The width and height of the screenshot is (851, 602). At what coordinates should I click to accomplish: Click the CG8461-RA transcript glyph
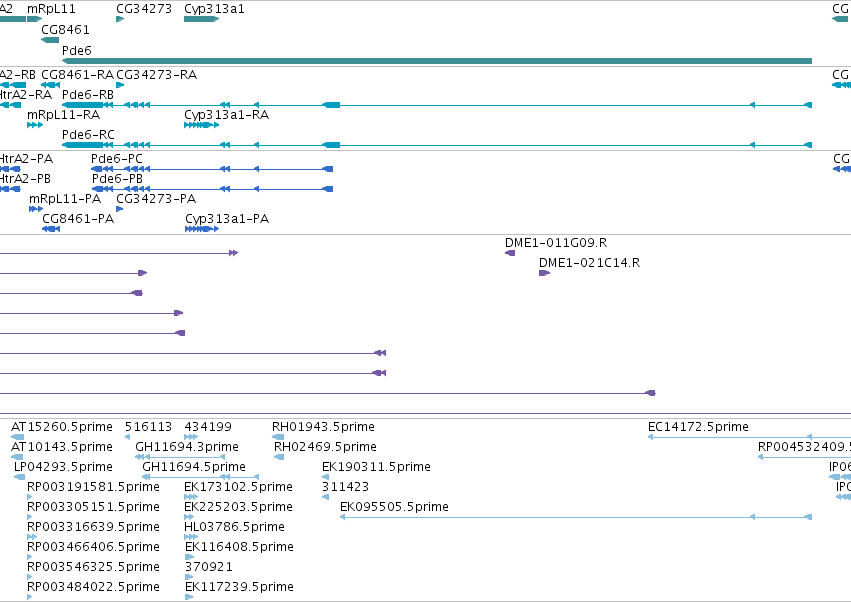point(50,85)
